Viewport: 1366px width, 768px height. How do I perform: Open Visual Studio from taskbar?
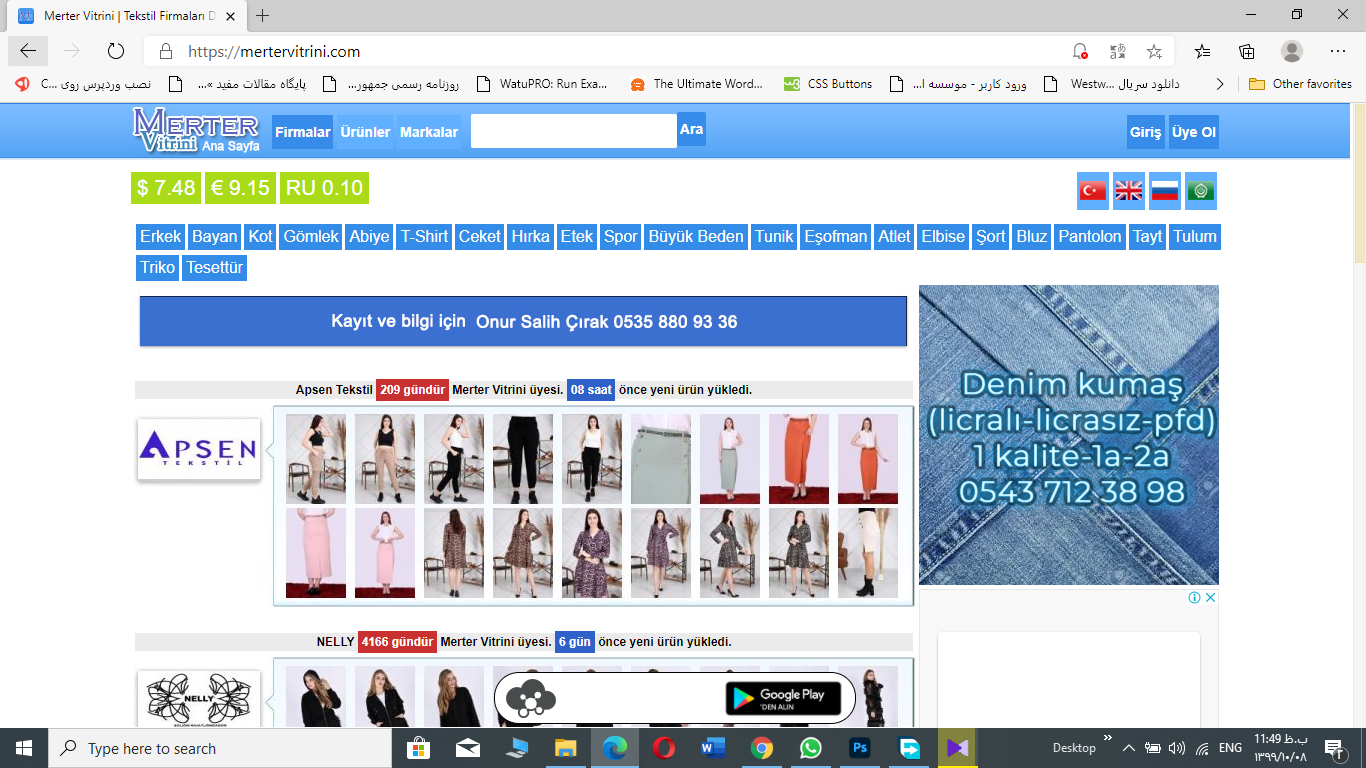[x=958, y=748]
